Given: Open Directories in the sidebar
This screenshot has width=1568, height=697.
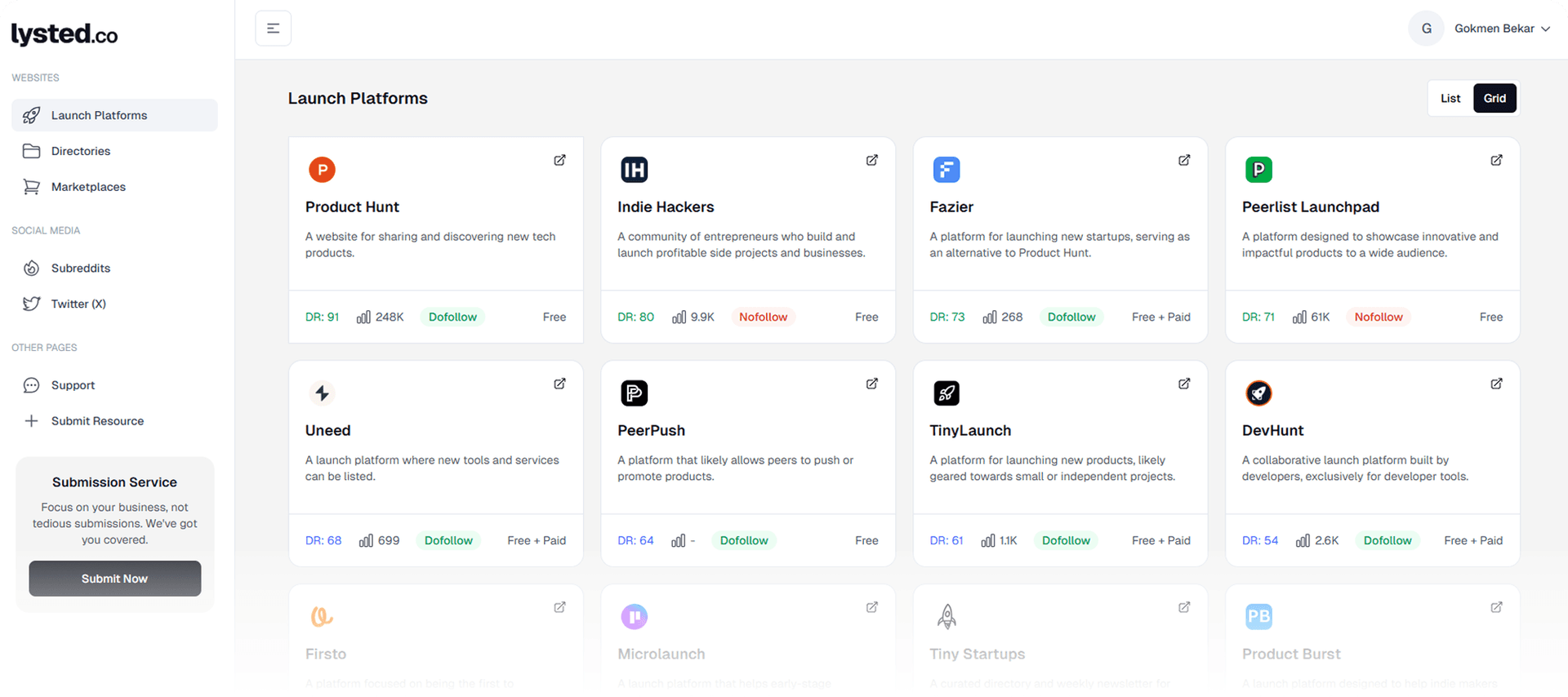Looking at the screenshot, I should pyautogui.click(x=80, y=151).
